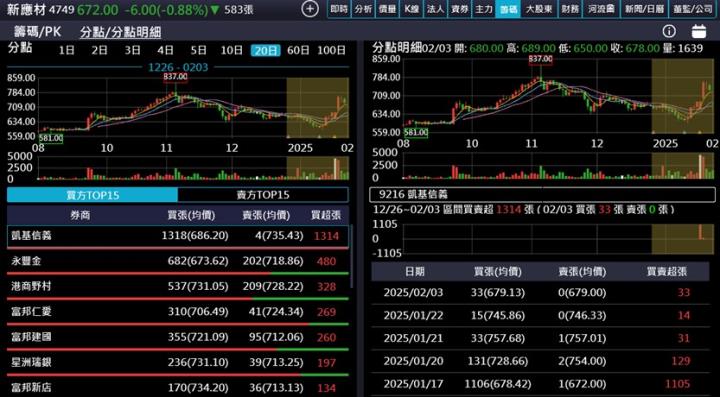Click the 券商 column header
Viewport: 720px width, 397px height.
click(80, 215)
